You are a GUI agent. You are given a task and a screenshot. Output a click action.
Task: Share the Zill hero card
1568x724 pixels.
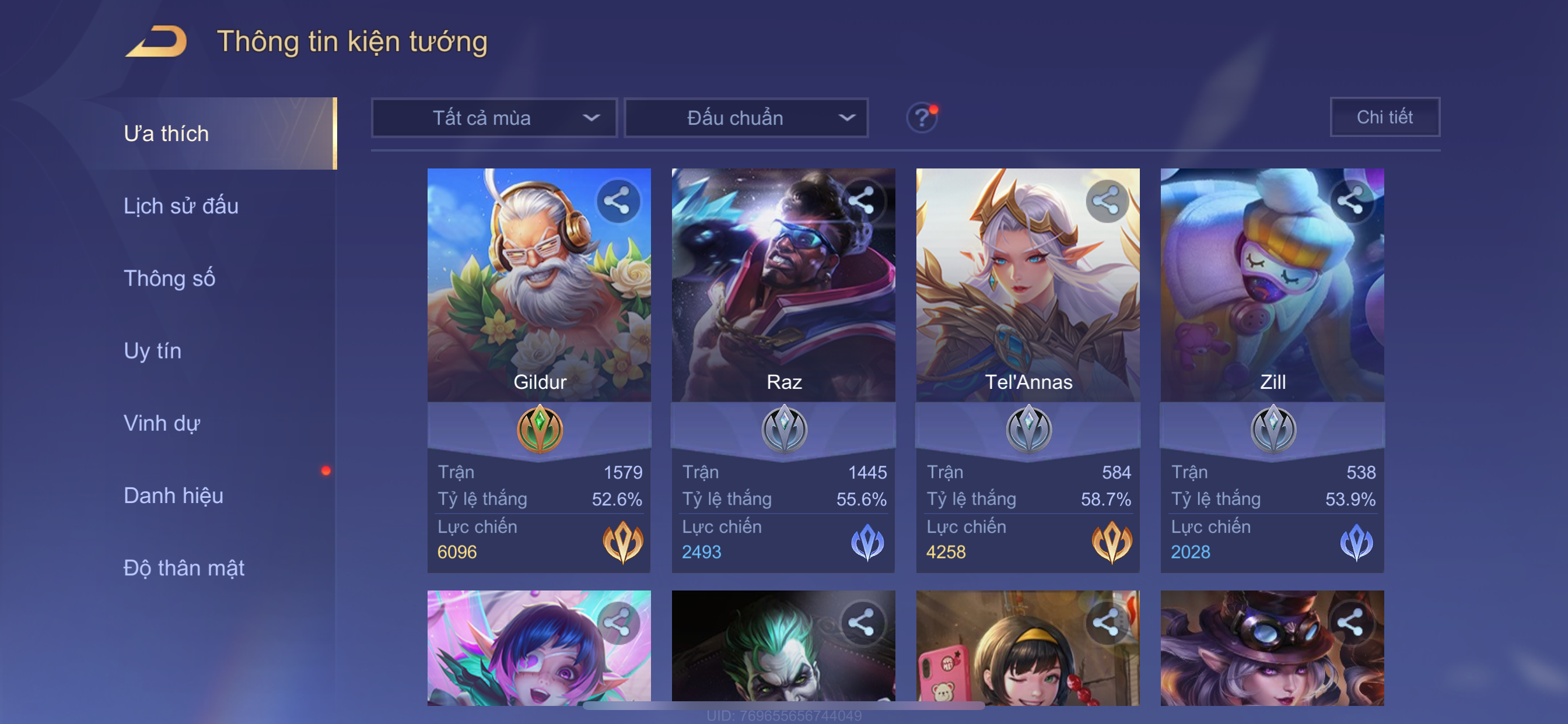click(x=1352, y=201)
